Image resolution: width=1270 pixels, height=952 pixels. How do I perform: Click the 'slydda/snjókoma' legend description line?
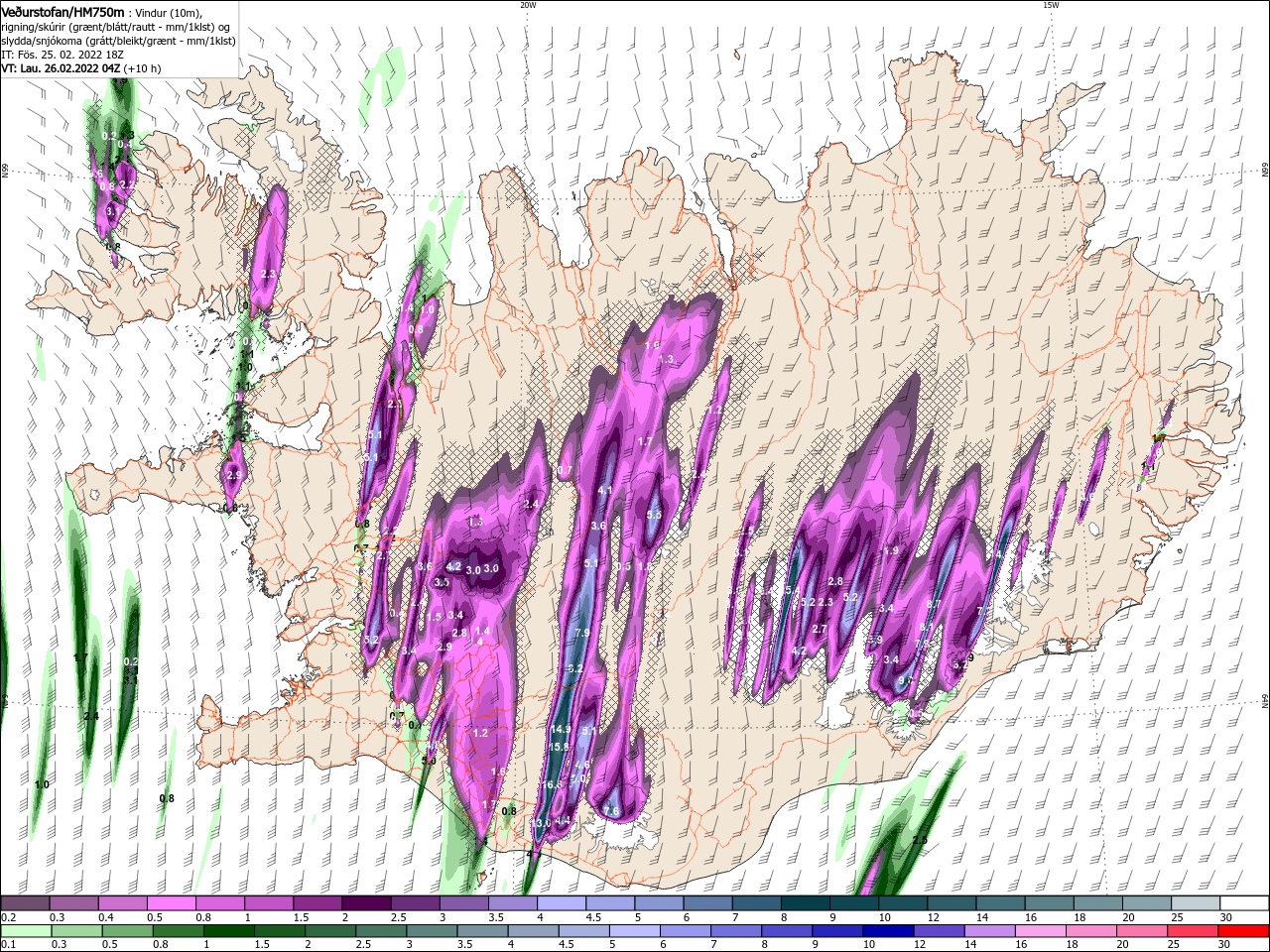point(117,41)
